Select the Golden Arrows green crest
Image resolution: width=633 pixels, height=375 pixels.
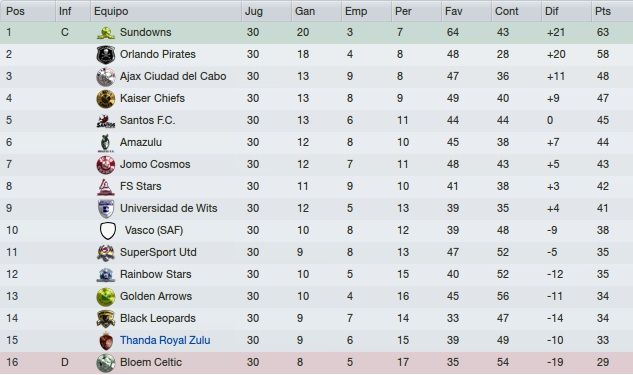pyautogui.click(x=106, y=297)
